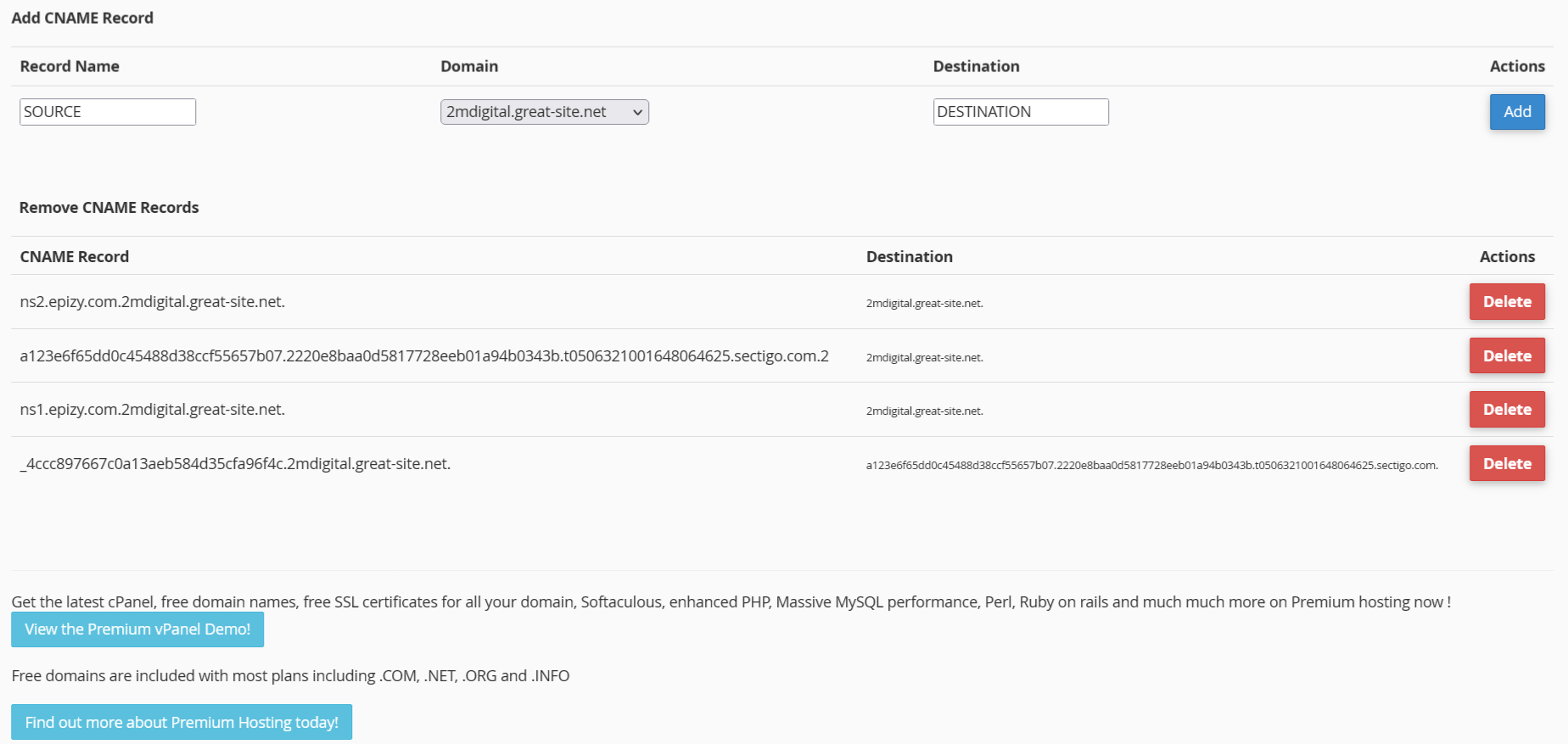Delete the ns1.epizy.com CNAME record
Viewport: 1568px width, 744px height.
1507,410
